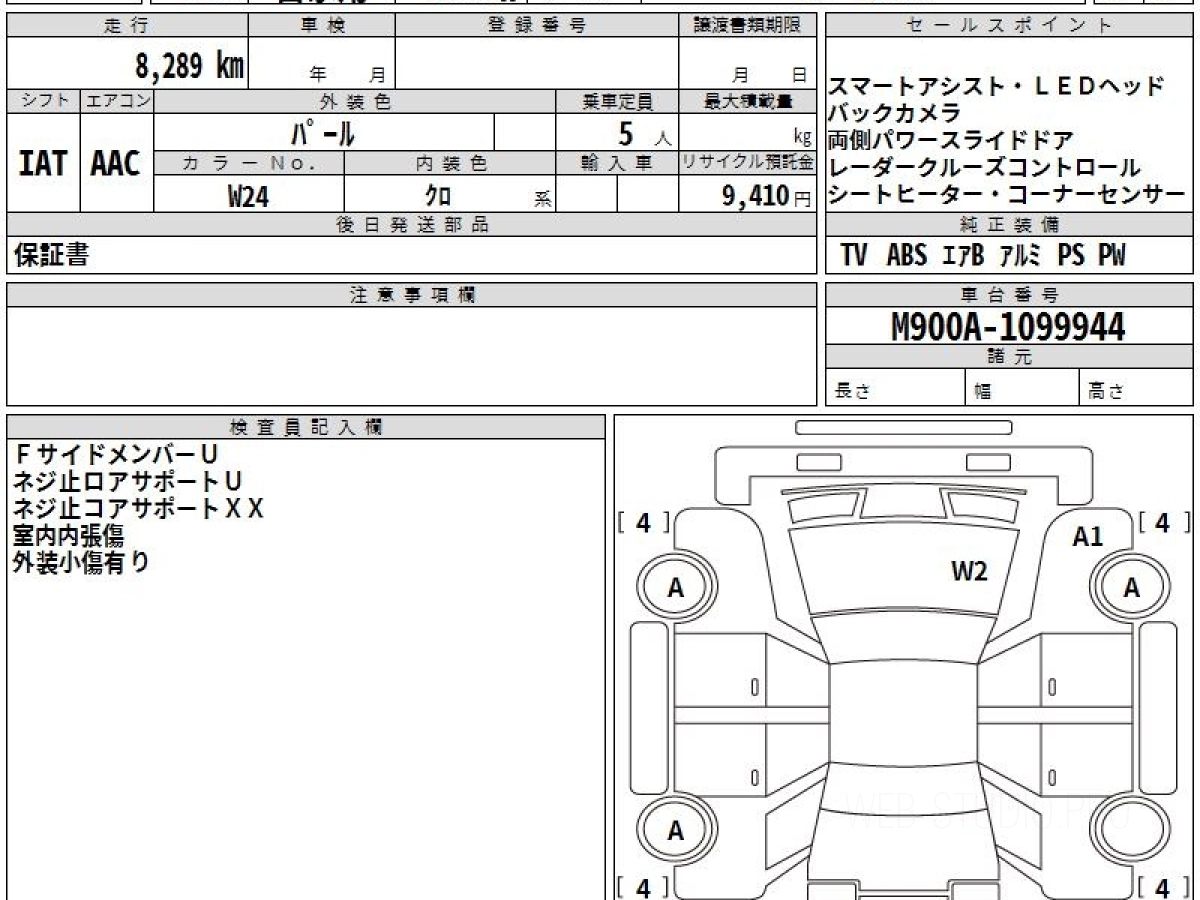The width and height of the screenshot is (1200, 900).
Task: Select the ネジ止ロアサポートU note
Action: tap(128, 482)
